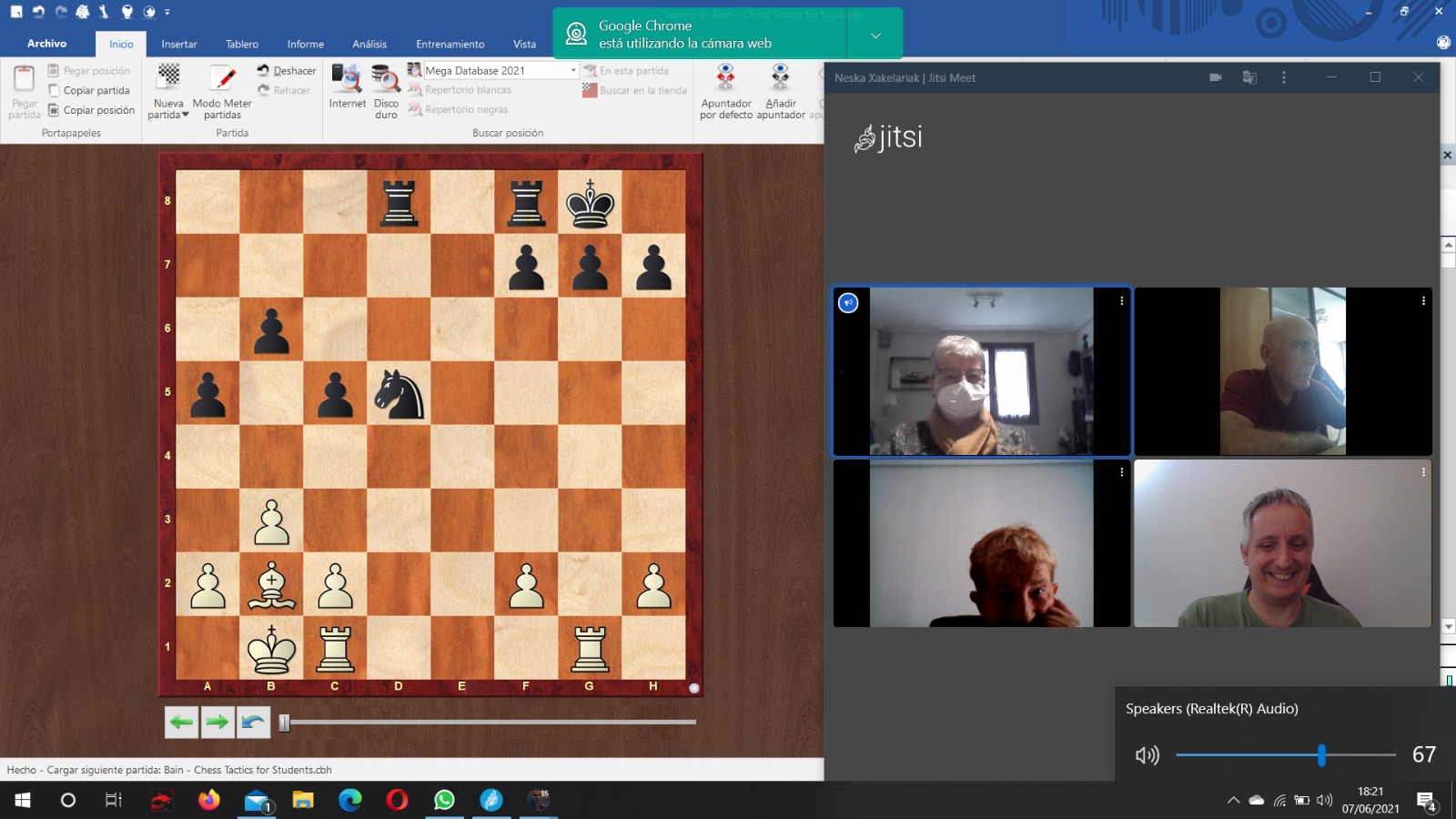Click the black knight on d5
Image resolution: width=1456 pixels, height=819 pixels.
399,393
